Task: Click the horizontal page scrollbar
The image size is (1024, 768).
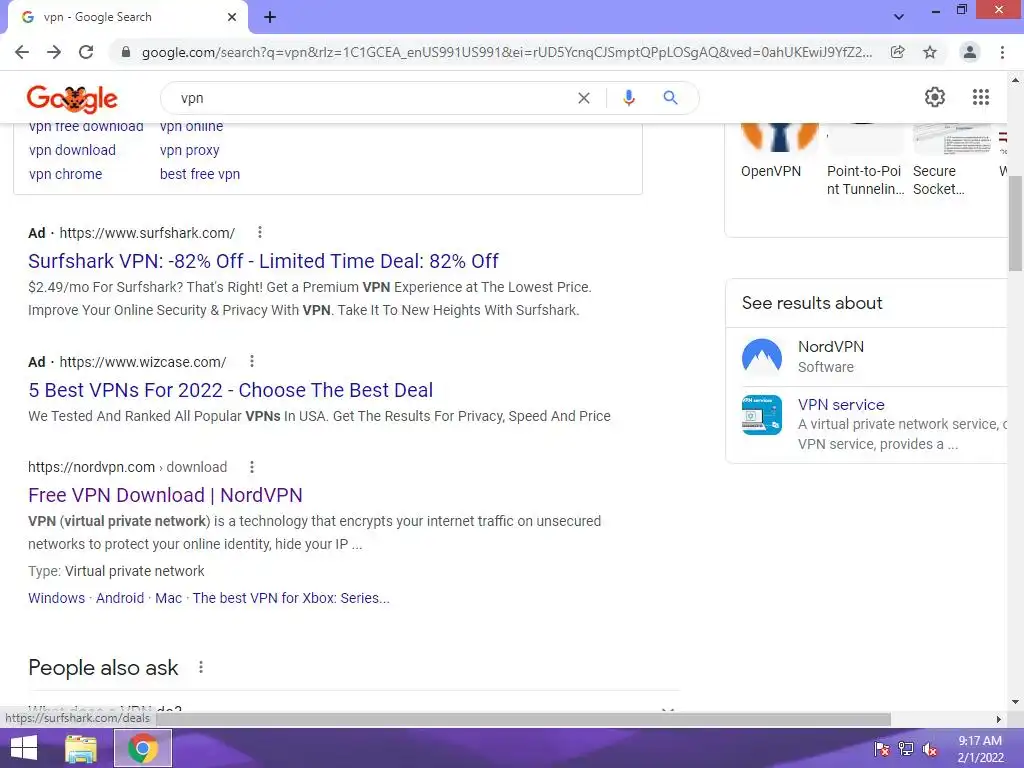Action: (x=524, y=718)
